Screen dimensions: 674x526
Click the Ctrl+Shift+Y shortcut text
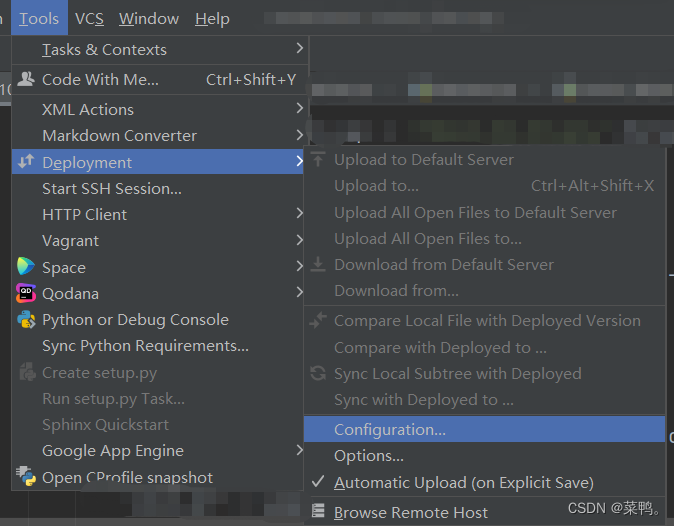pyautogui.click(x=251, y=79)
